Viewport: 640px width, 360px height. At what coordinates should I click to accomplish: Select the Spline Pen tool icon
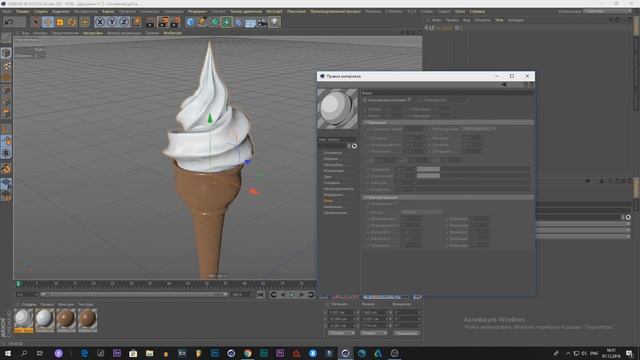pos(202,22)
